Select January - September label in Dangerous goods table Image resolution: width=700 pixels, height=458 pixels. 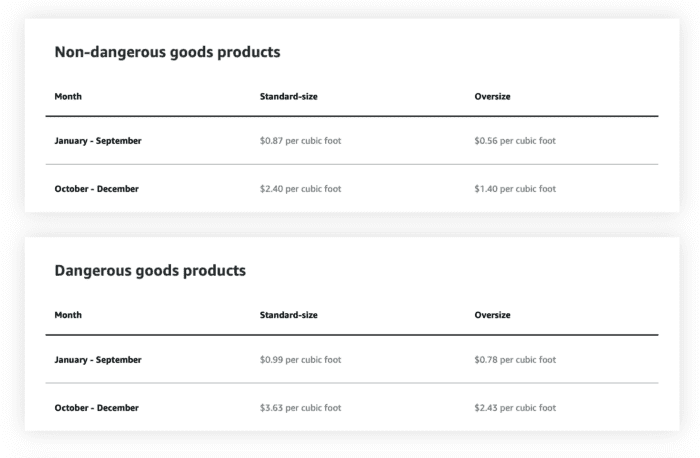(98, 360)
